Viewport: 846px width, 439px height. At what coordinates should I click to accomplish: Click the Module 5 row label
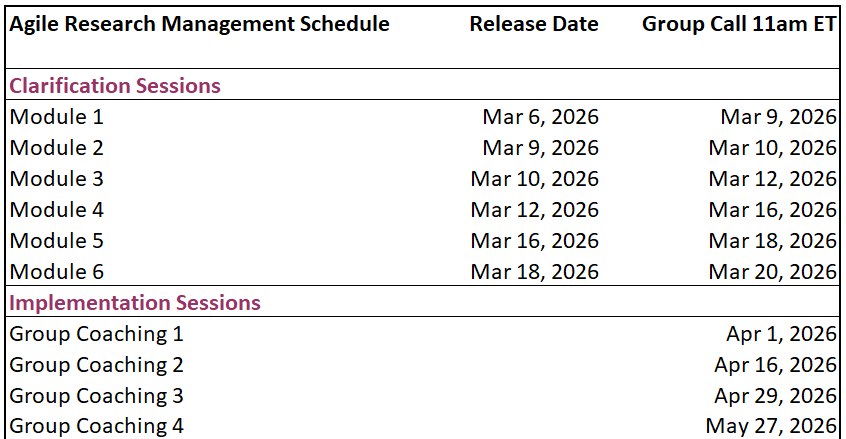[57, 241]
